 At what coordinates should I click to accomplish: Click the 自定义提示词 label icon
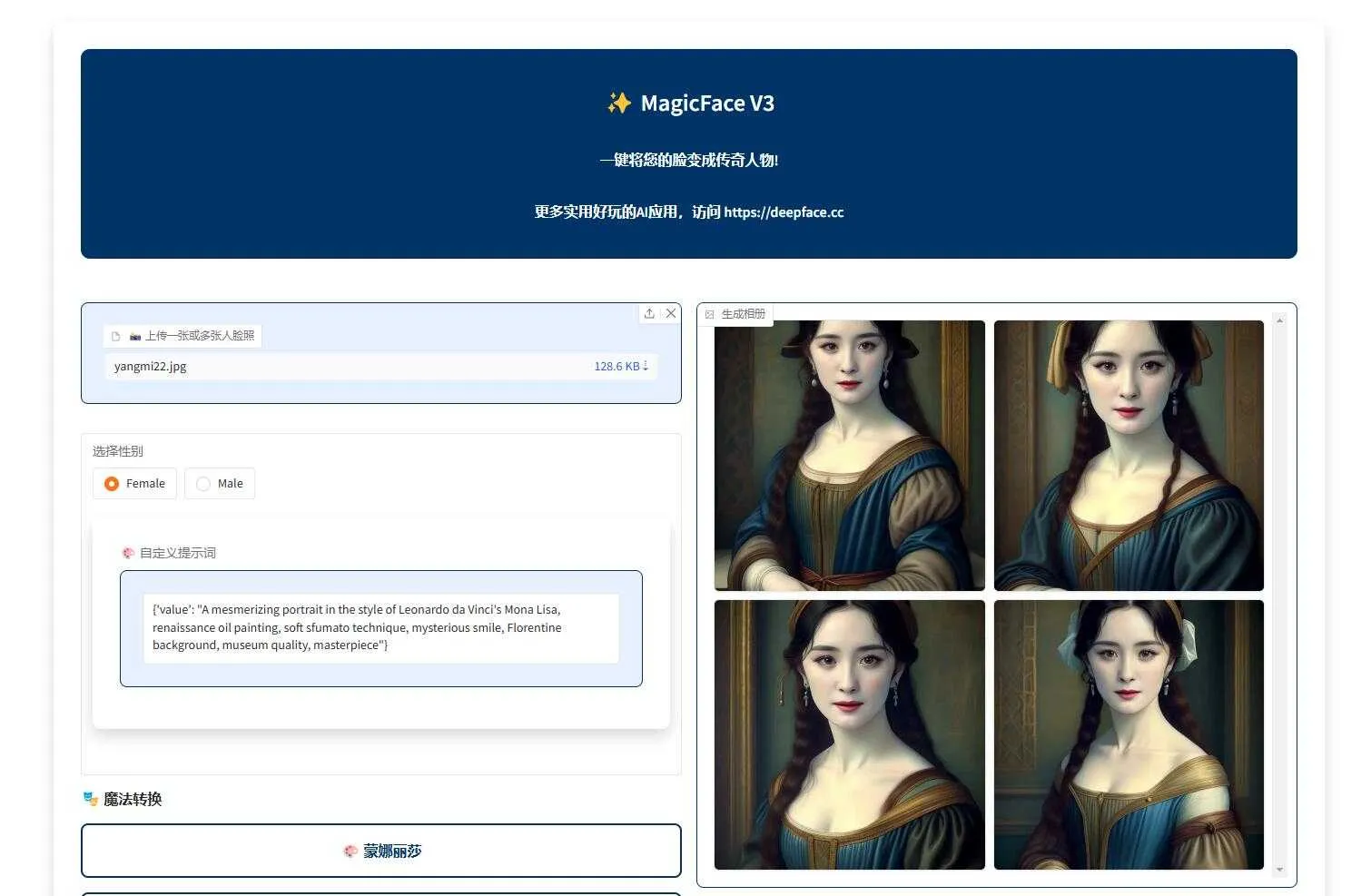coord(128,553)
